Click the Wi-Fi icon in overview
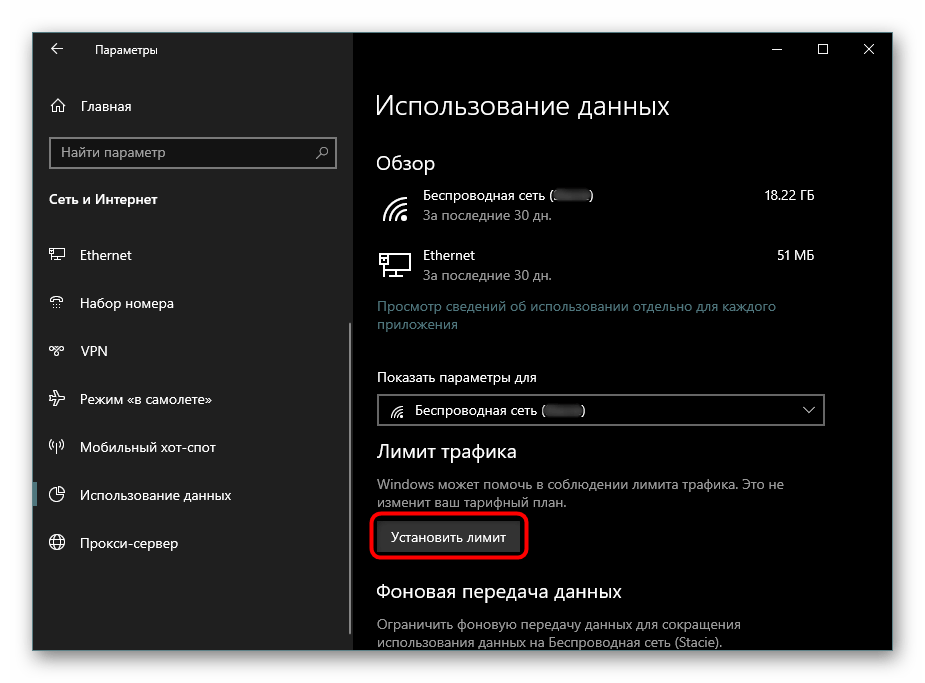The image size is (925, 683). coord(396,207)
